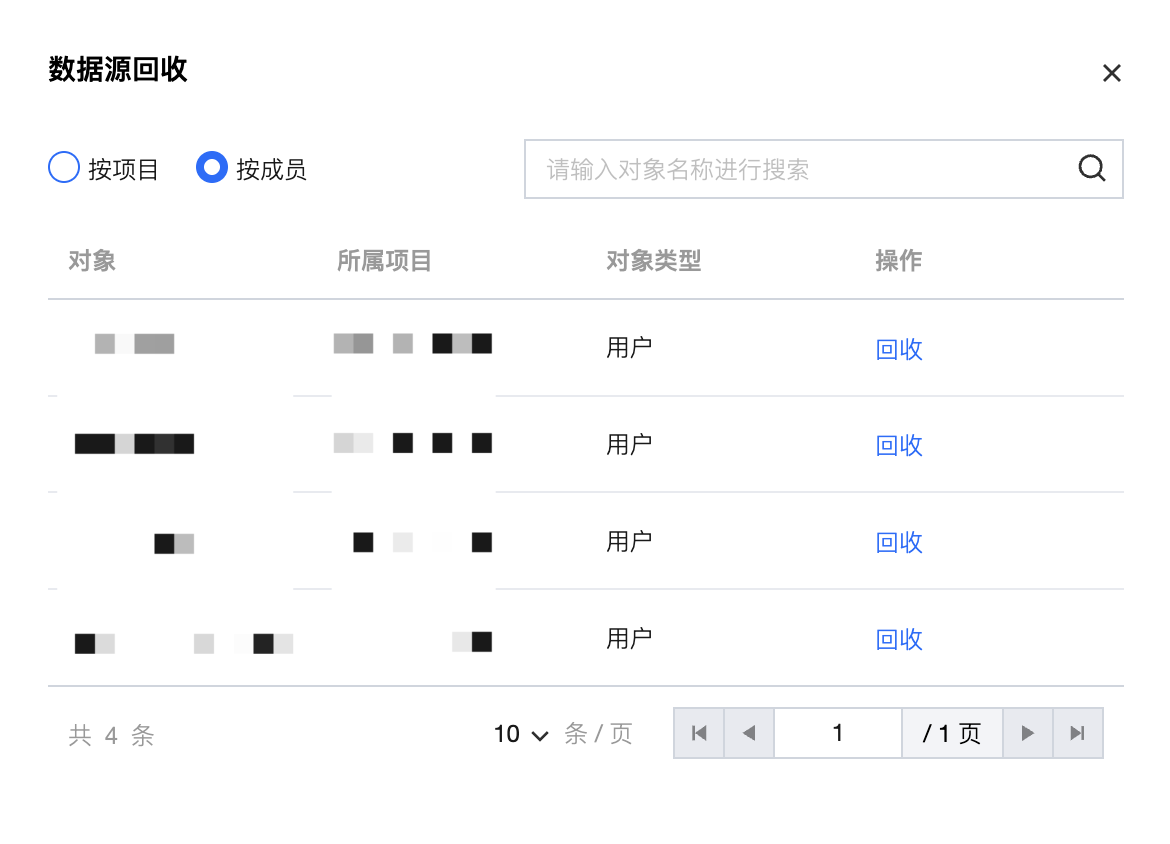The width and height of the screenshot is (1170, 844).
Task: Click the page number input box
Action: pyautogui.click(x=837, y=733)
